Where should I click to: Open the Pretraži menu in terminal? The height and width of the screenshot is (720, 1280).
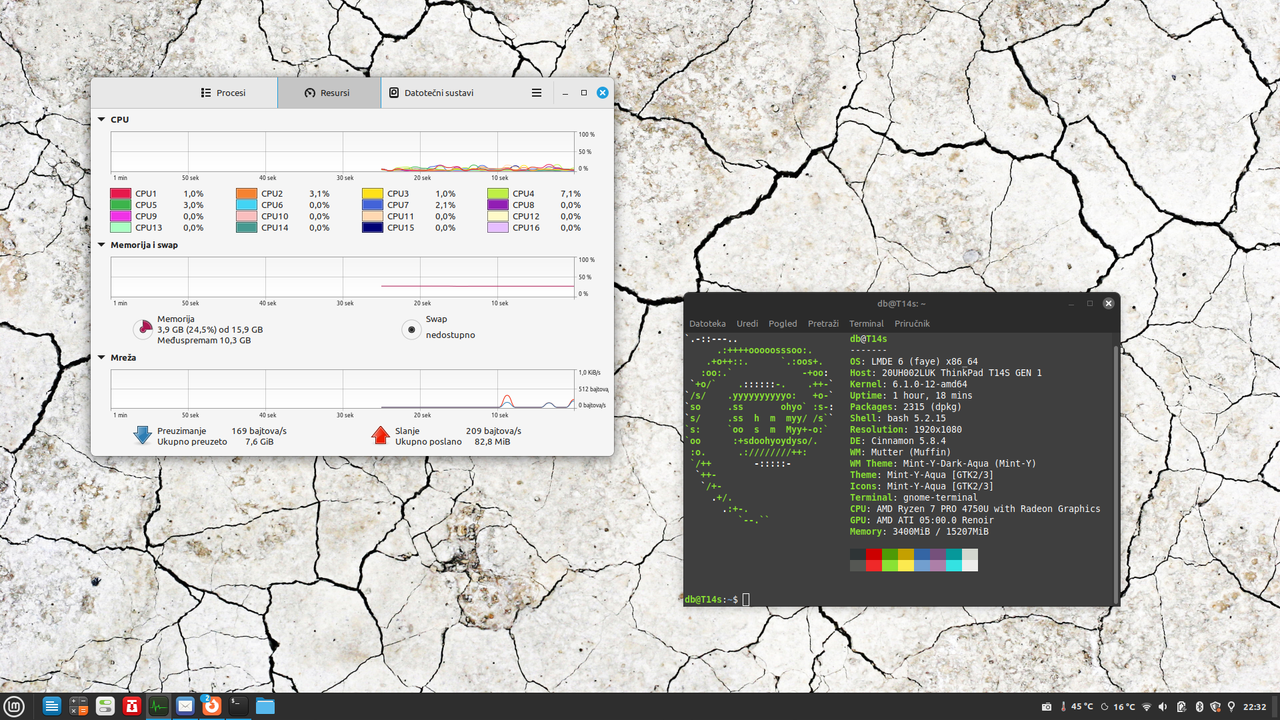(x=823, y=324)
